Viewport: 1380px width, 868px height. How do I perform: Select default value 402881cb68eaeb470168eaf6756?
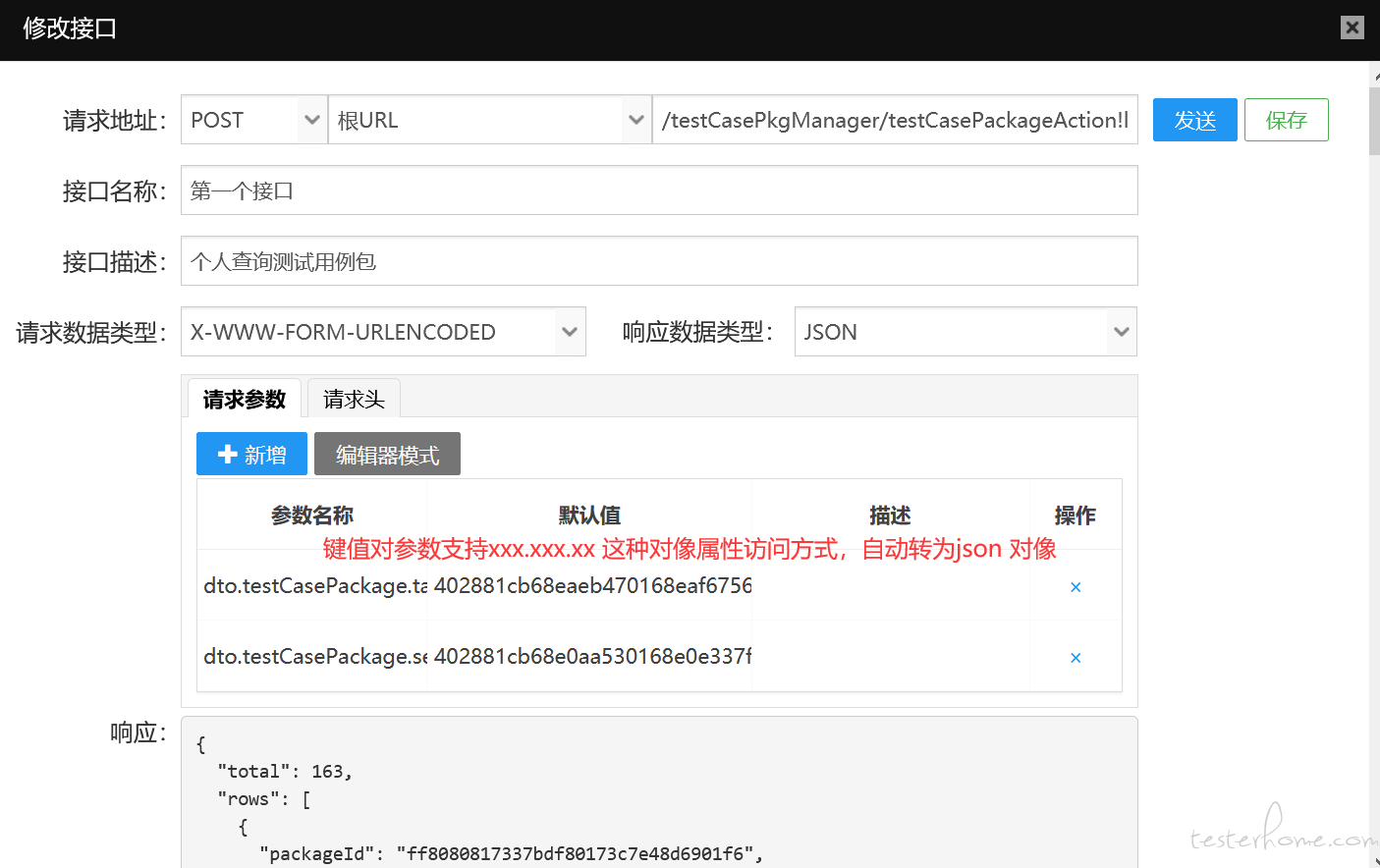[592, 585]
